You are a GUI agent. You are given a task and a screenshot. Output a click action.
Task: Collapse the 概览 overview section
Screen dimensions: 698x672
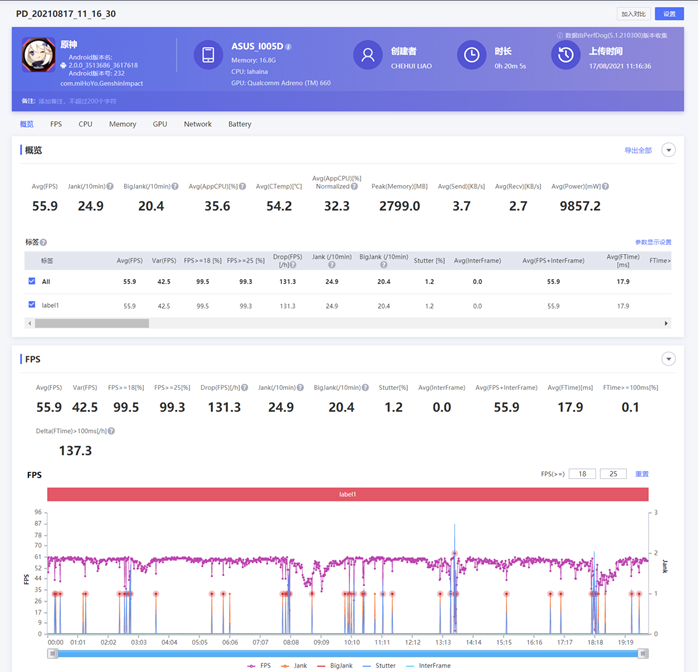click(668, 150)
